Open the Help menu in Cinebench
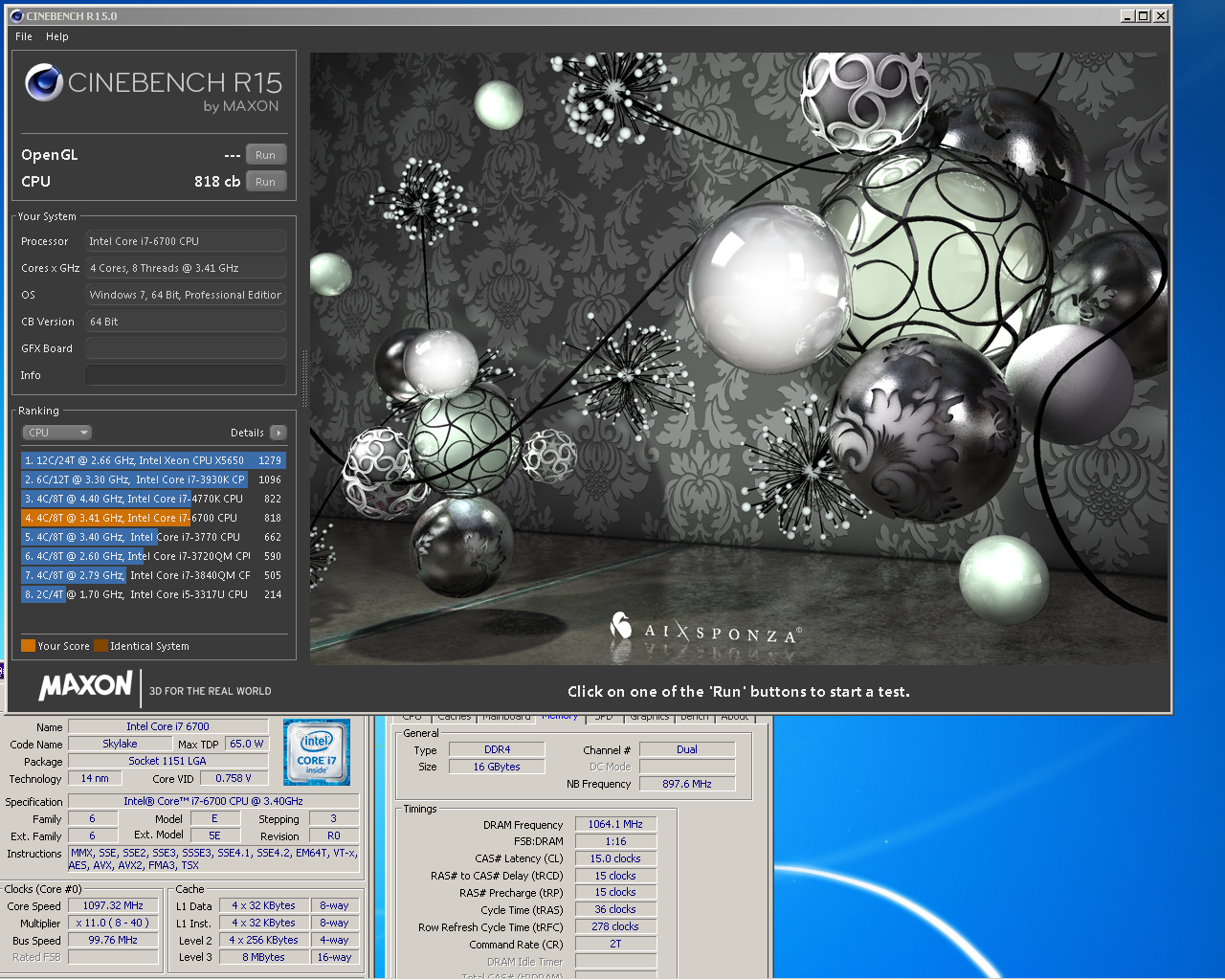Screen dimensions: 1225x980 57,36
